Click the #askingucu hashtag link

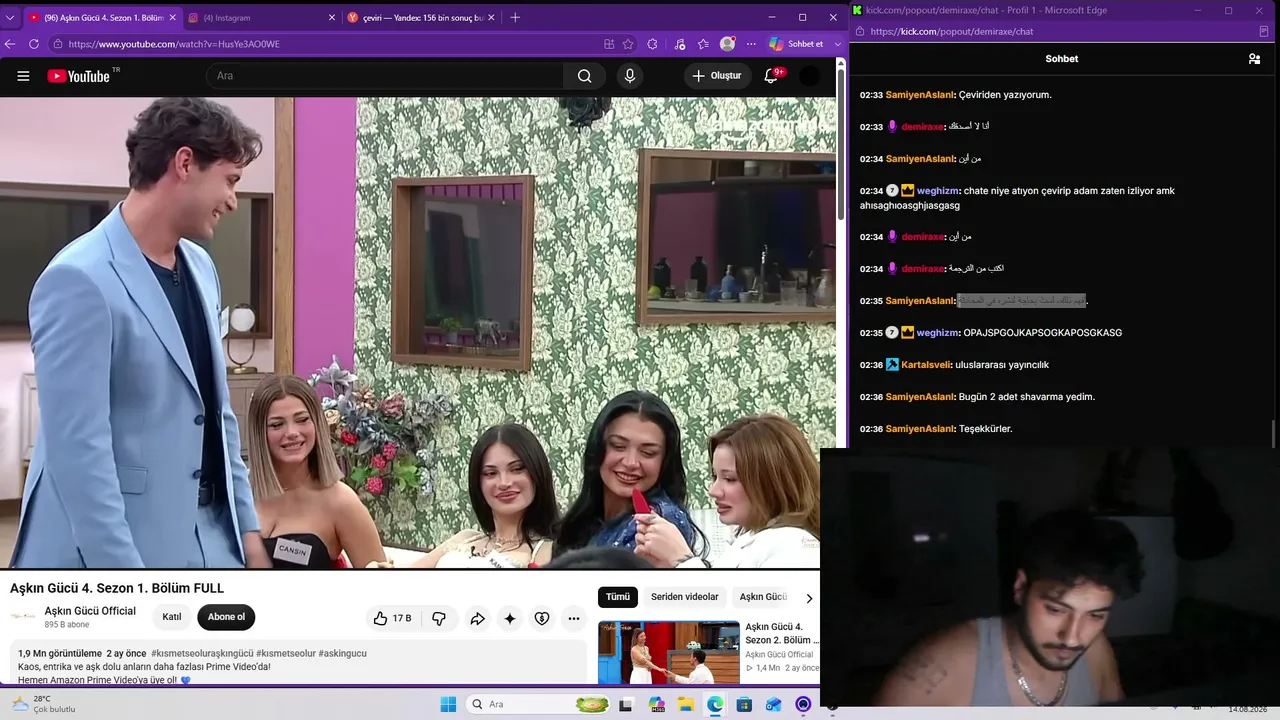point(342,653)
